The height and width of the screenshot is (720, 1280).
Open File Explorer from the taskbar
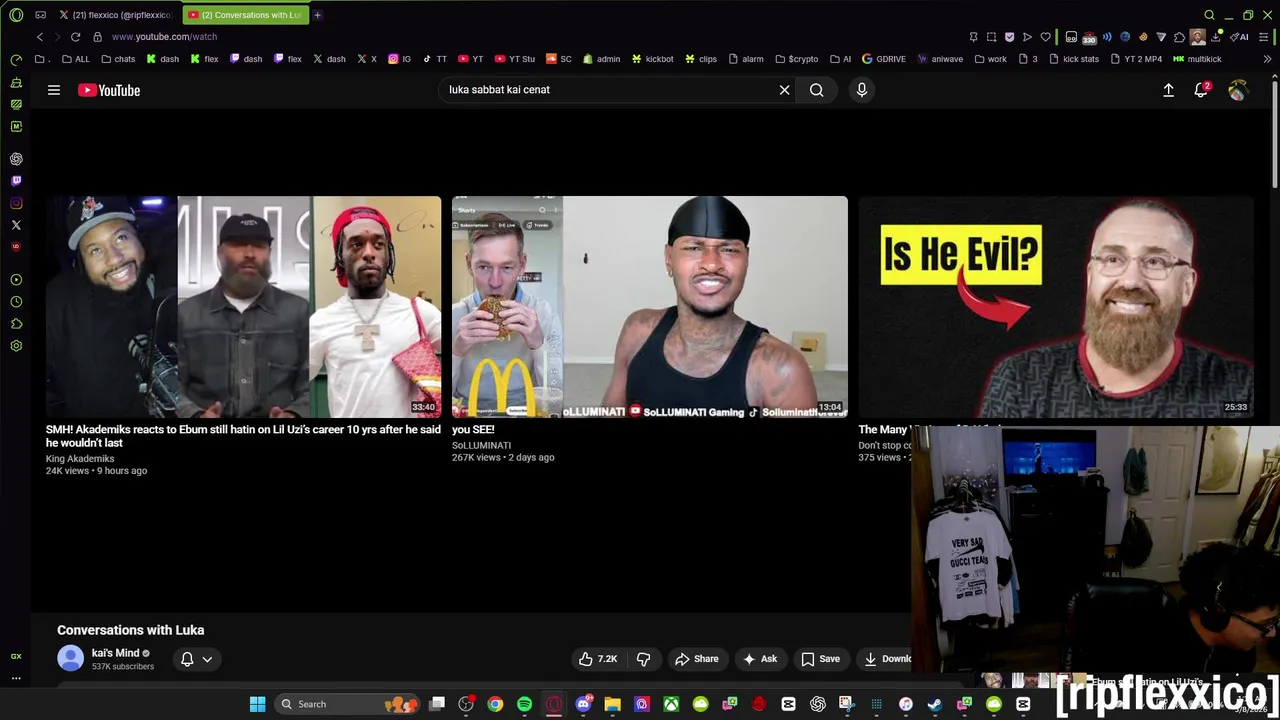(x=612, y=704)
